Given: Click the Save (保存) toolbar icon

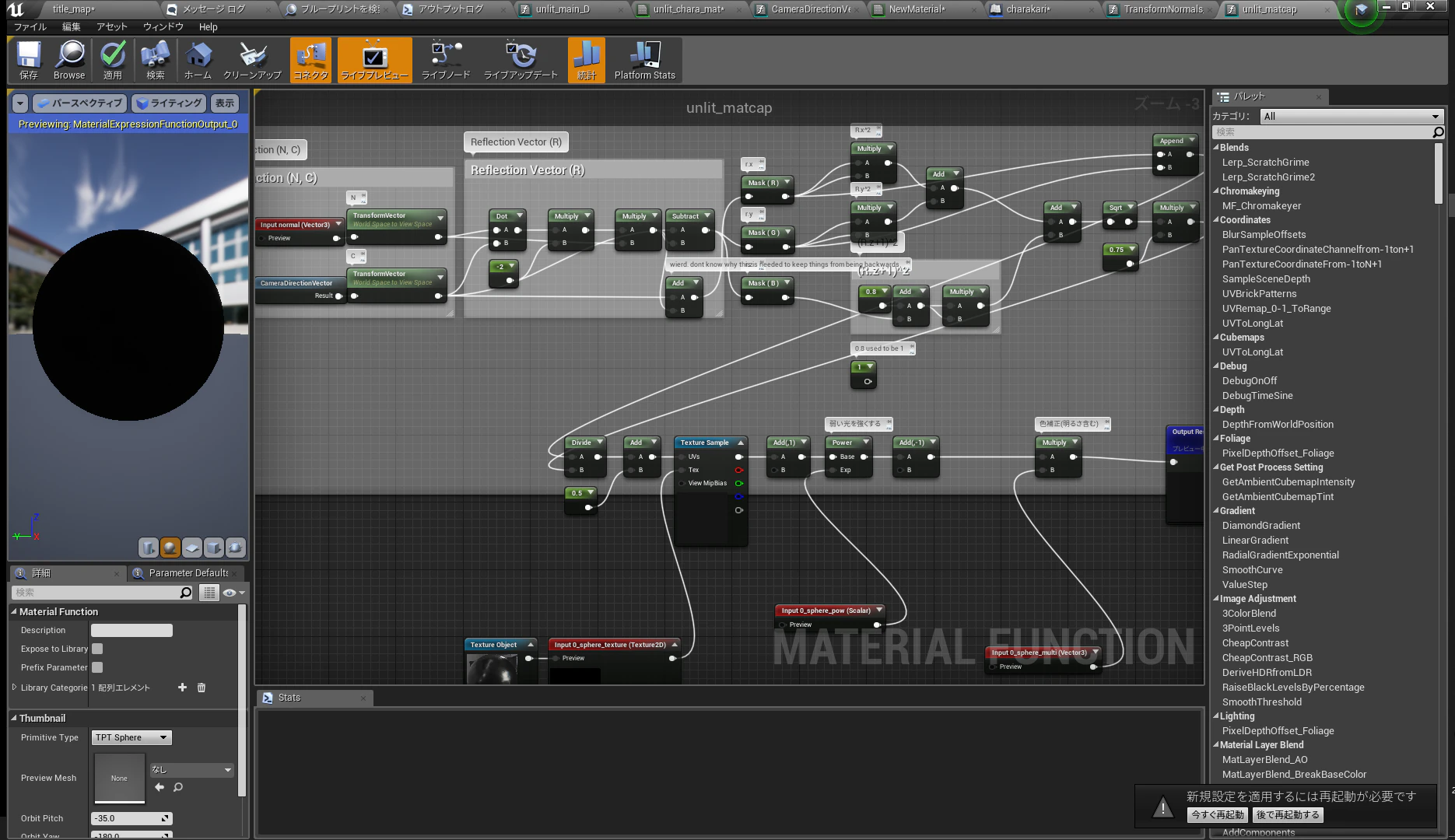Looking at the screenshot, I should click(x=29, y=60).
